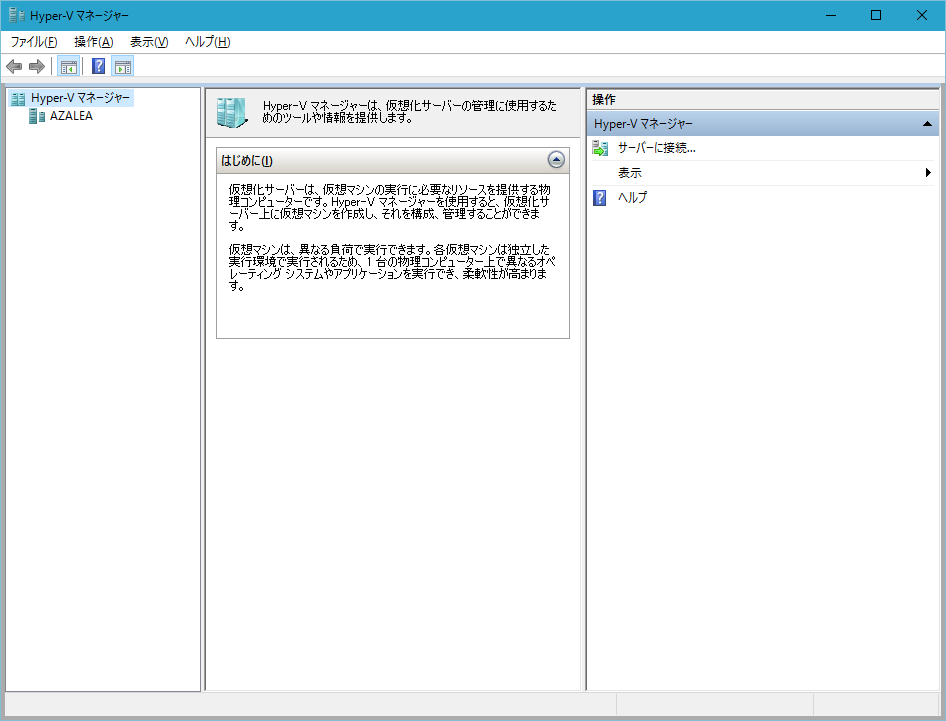Click the 仮想化サーバーは paragraph text
This screenshot has width=946, height=721.
tap(389, 208)
